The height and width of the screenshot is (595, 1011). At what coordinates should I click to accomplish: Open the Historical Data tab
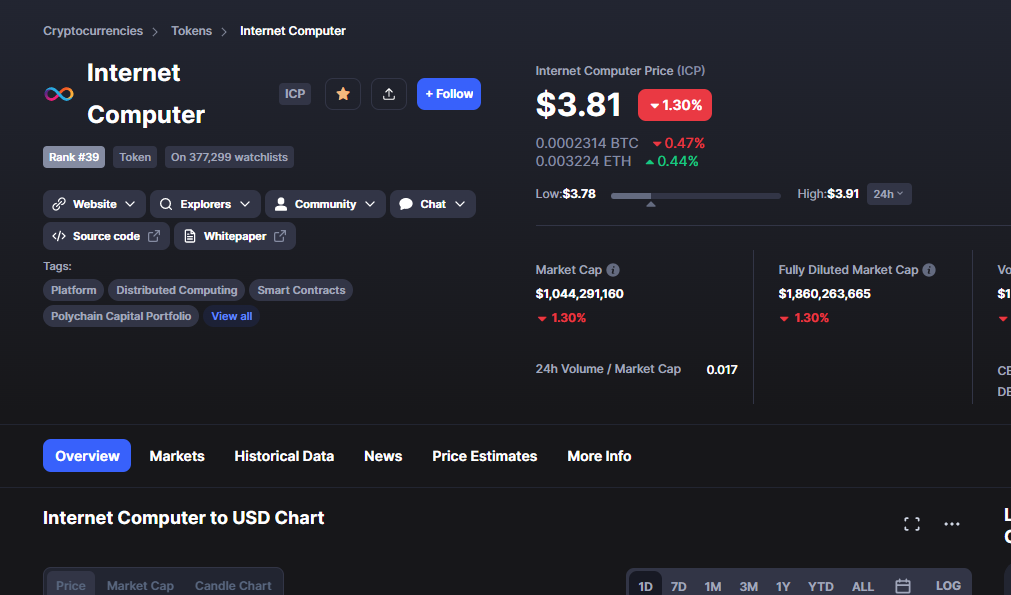pyautogui.click(x=284, y=456)
